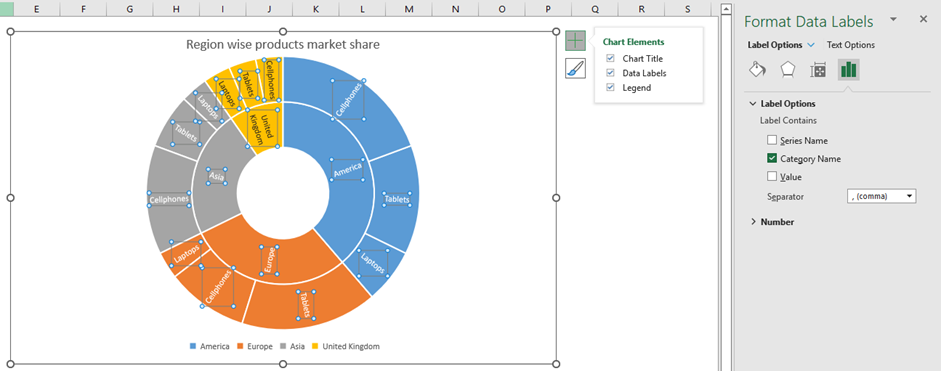The height and width of the screenshot is (371, 941).
Task: Select the gray Cellphones data label
Action: (169, 199)
